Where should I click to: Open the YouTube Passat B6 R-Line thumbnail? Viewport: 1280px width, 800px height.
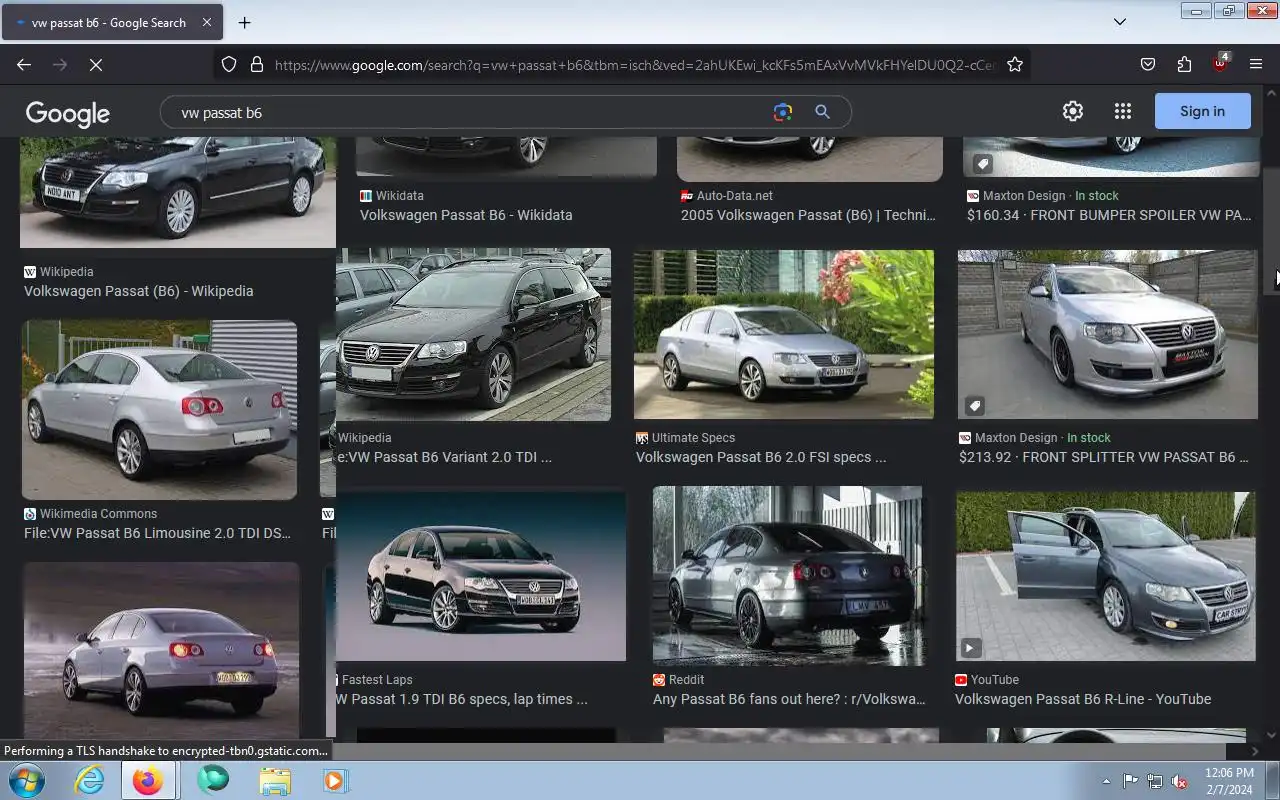pos(1106,576)
